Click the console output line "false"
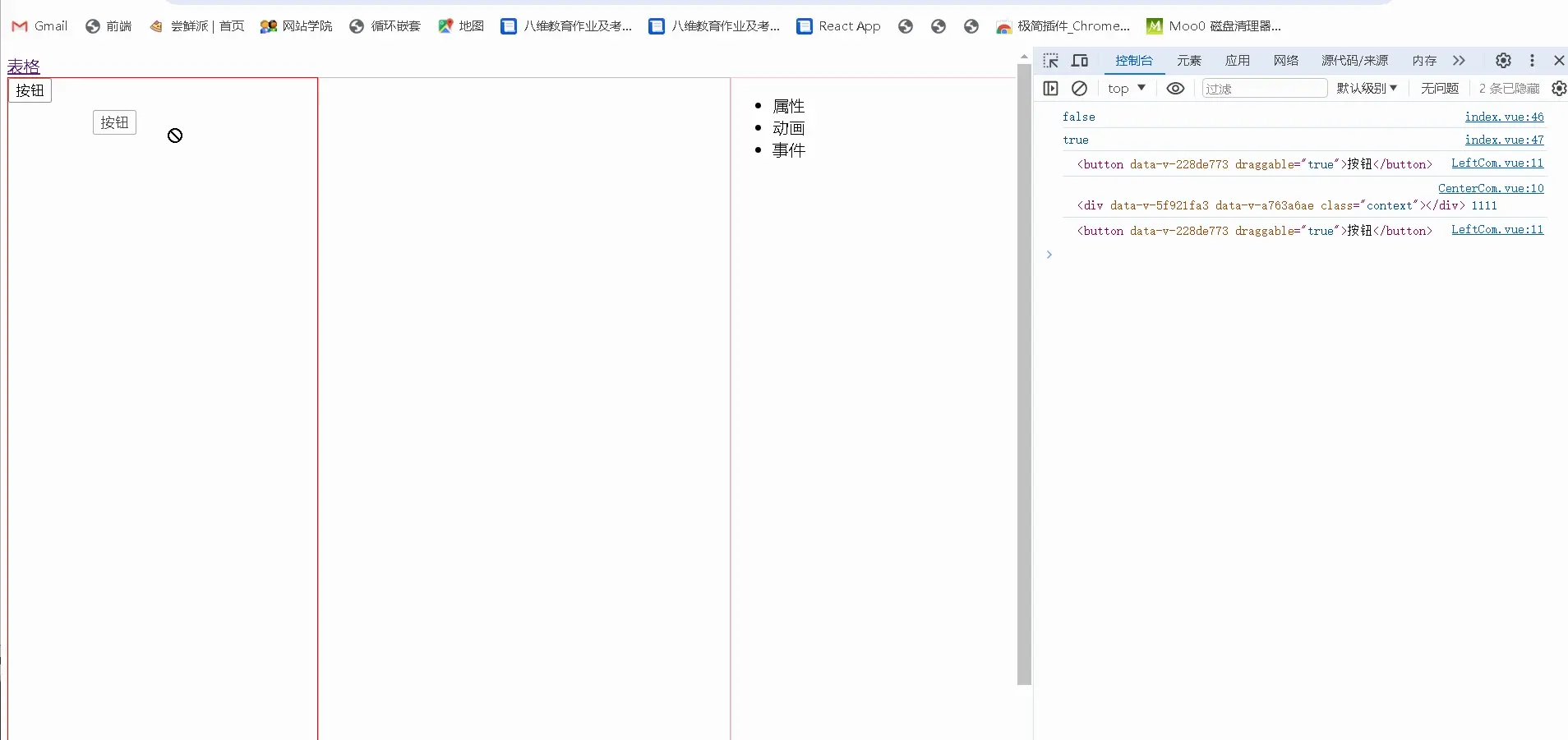1568x740 pixels. click(1079, 117)
